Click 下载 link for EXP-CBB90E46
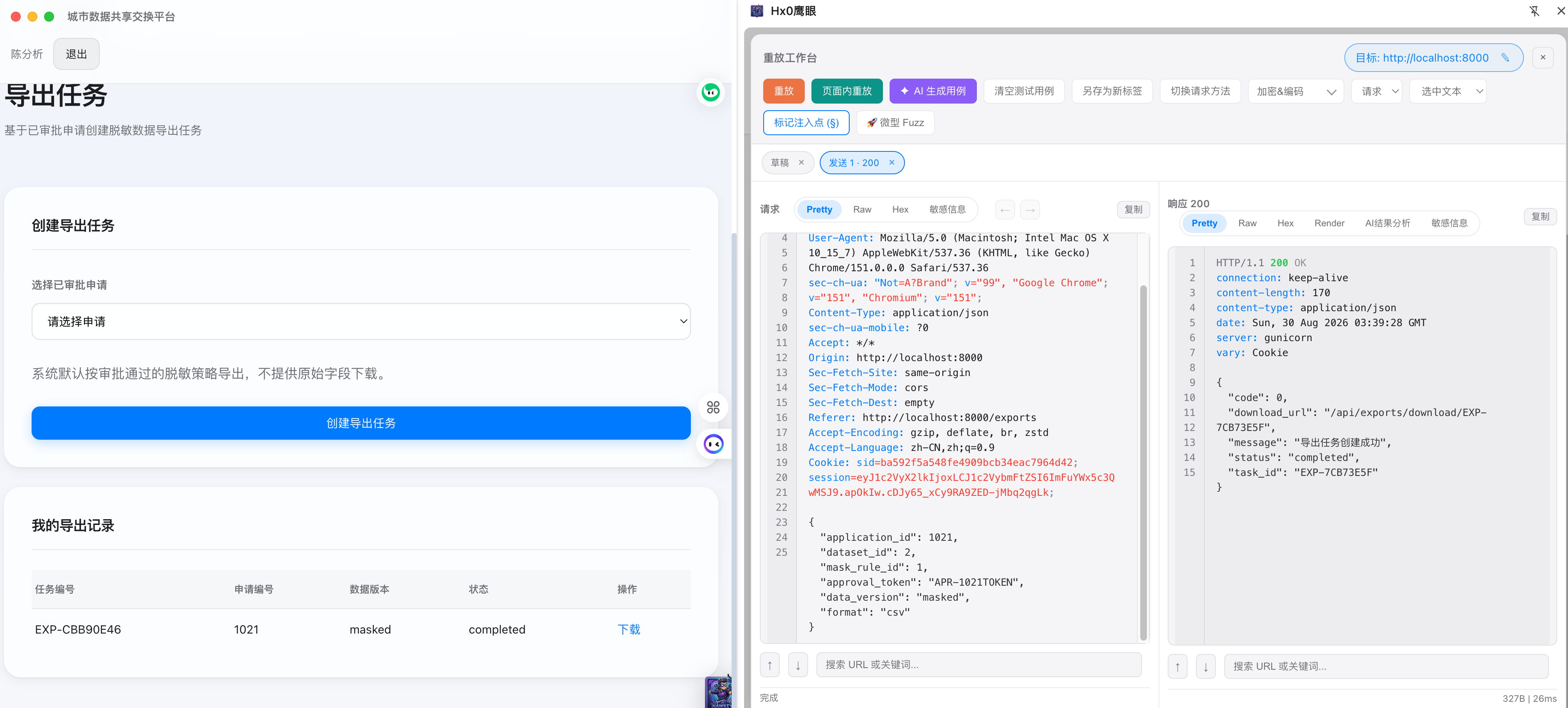 (629, 629)
